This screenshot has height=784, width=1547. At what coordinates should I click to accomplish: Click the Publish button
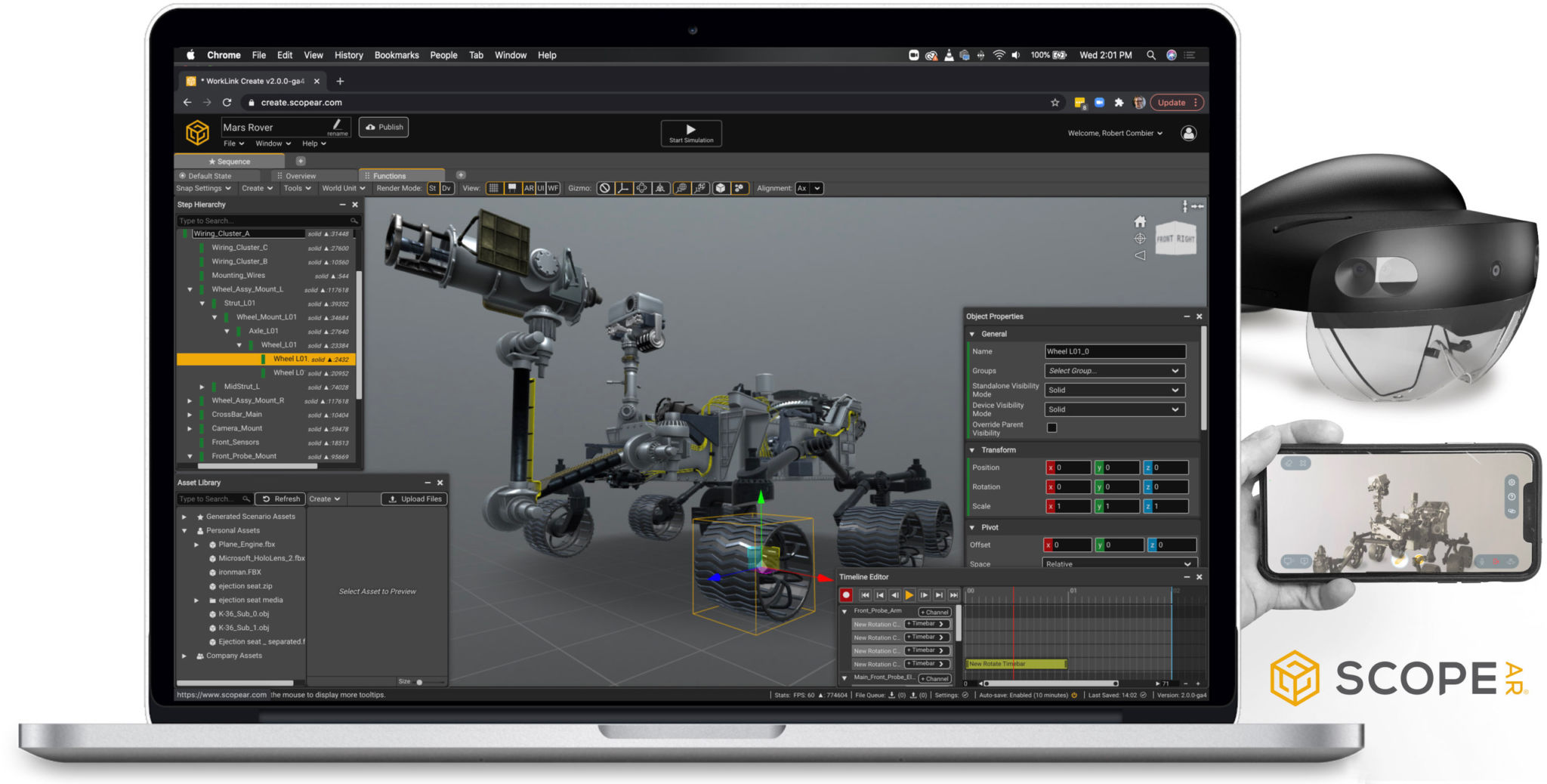(383, 127)
